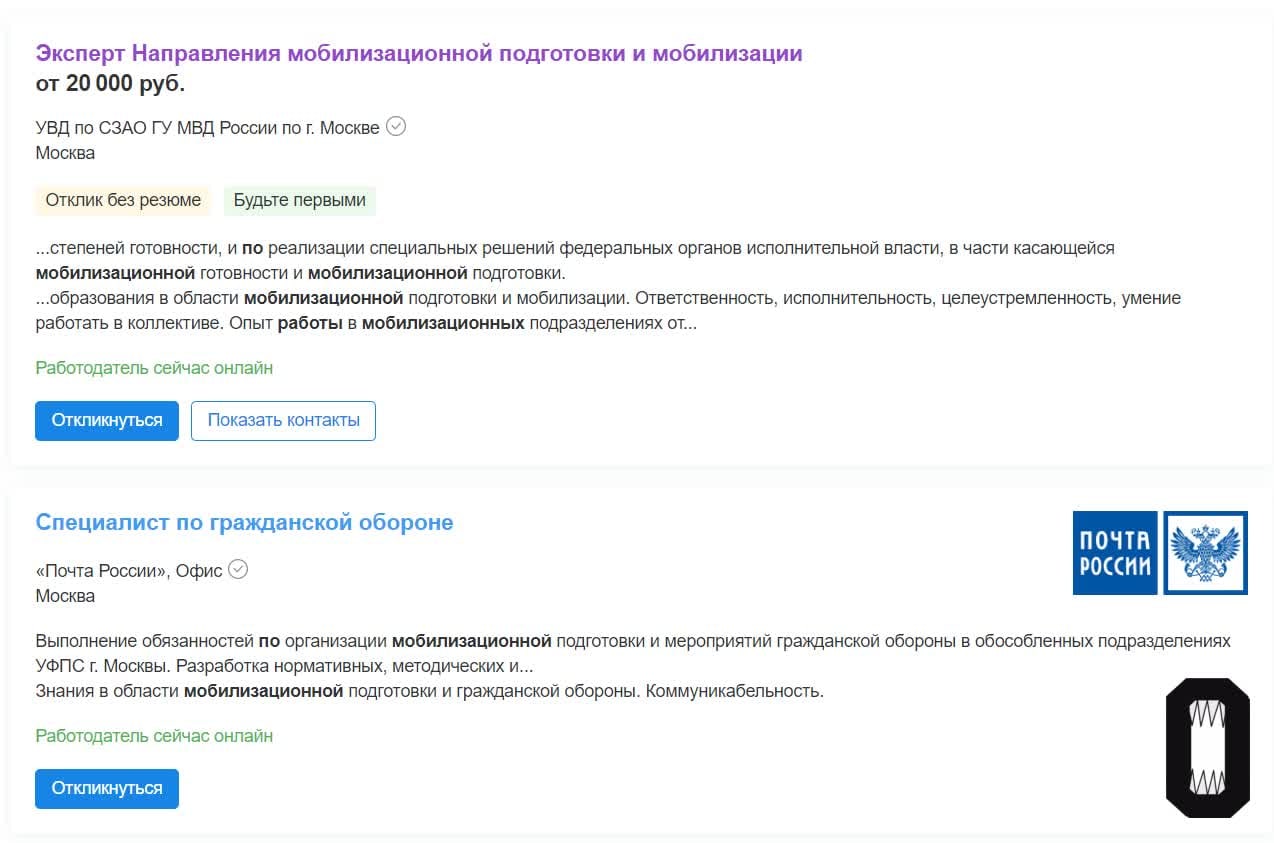Open Специалист по гражданской обороне vacancy

(x=244, y=522)
